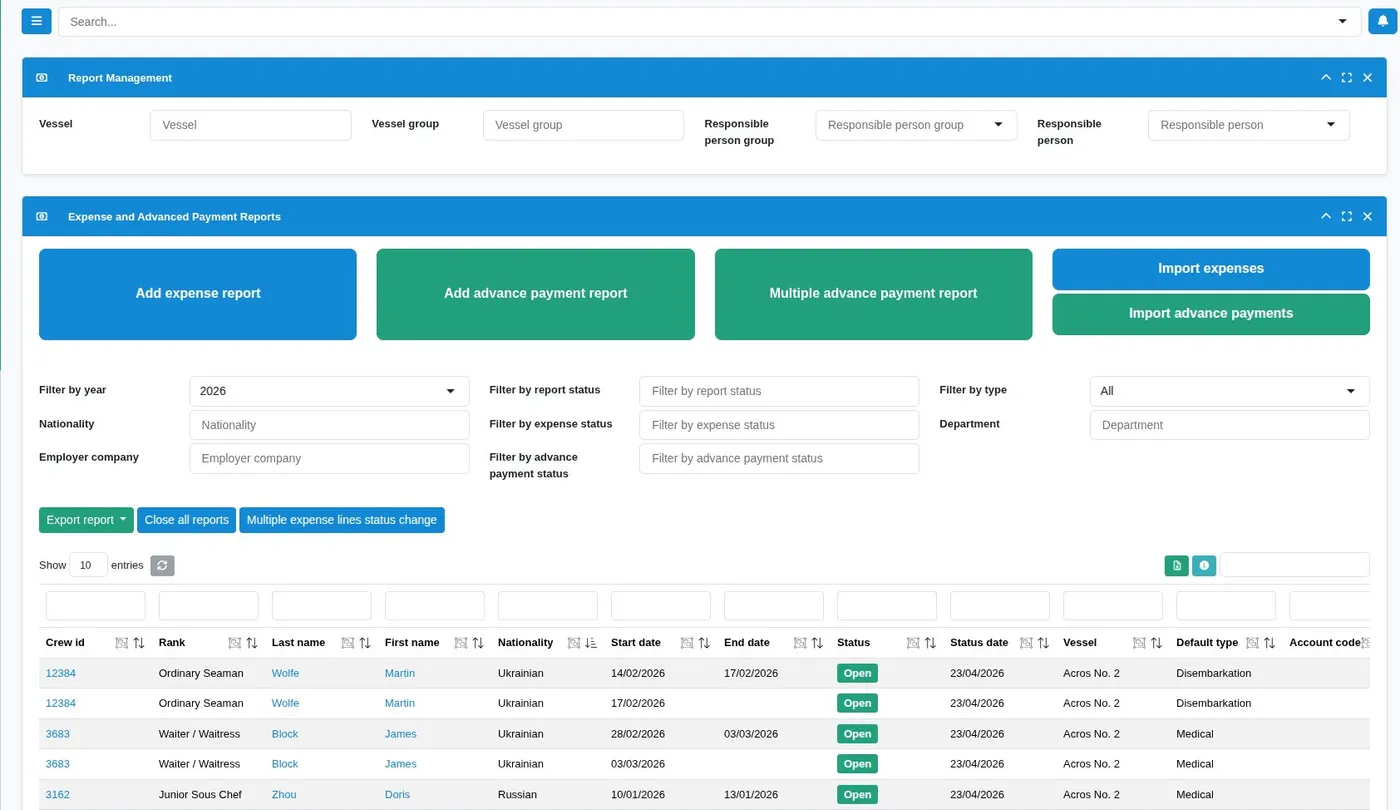Open first name Doris link

pos(397,795)
